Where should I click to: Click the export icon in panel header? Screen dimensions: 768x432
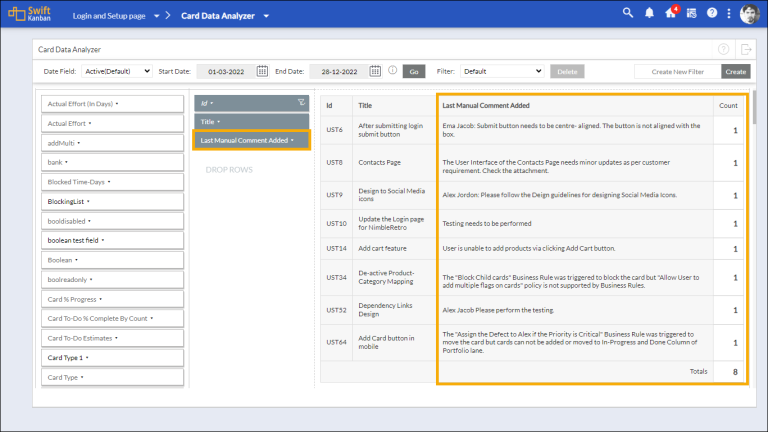746,49
